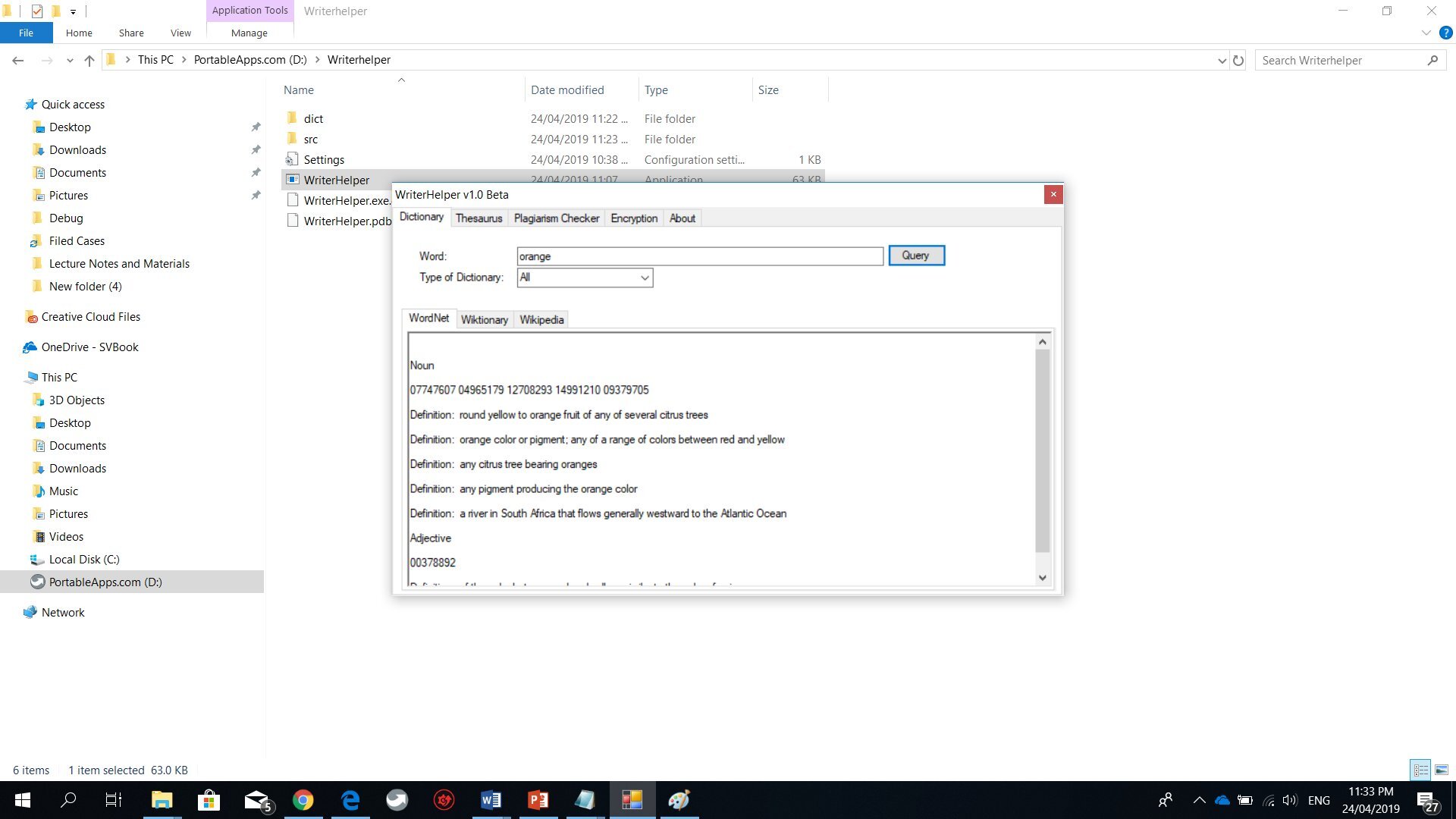The image size is (1456, 819).
Task: Open the View ribbon tab
Action: (180, 33)
